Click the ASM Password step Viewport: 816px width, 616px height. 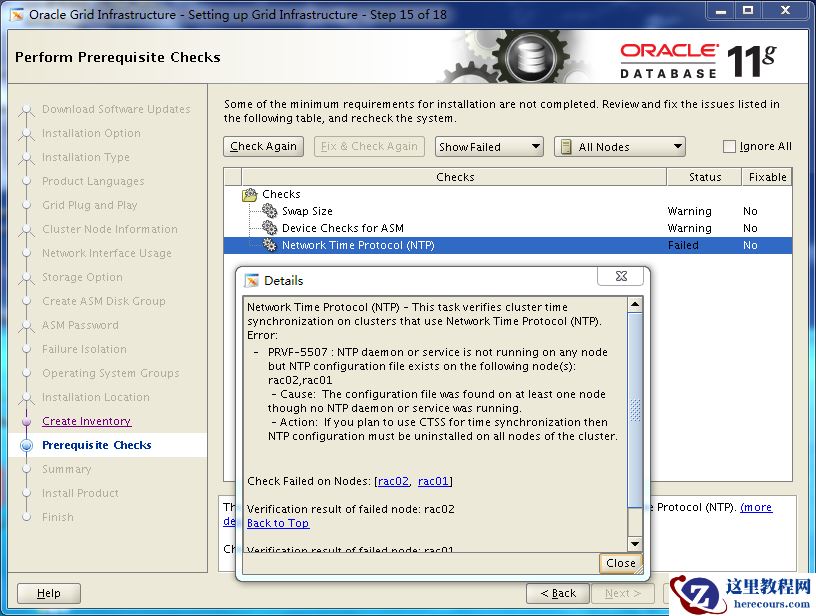click(80, 324)
